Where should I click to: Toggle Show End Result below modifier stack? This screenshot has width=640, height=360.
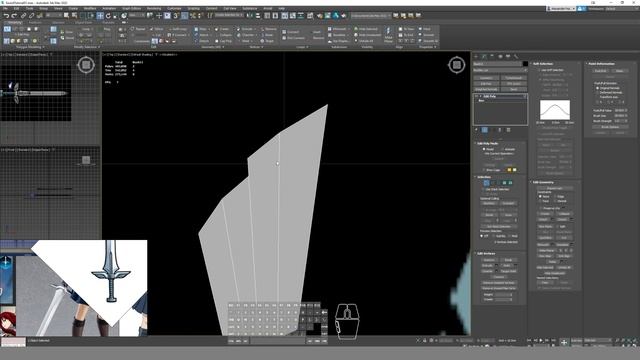[x=484, y=130]
